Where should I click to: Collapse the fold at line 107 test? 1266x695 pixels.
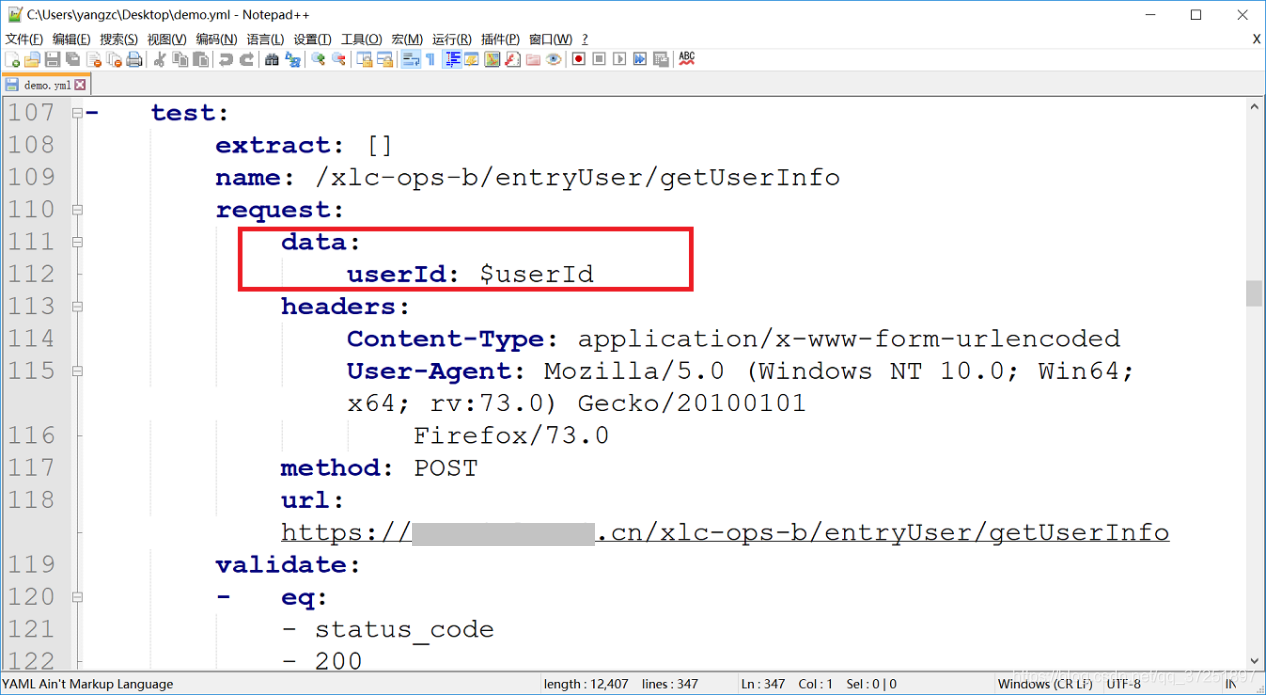[x=77, y=113]
